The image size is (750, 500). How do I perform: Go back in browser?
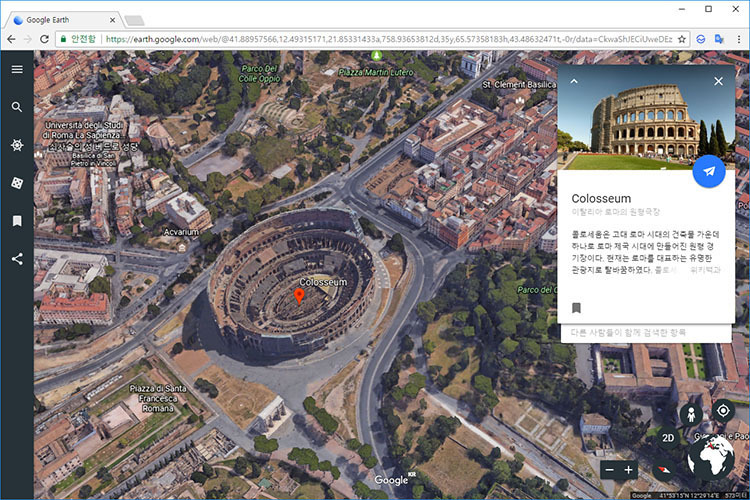[x=11, y=39]
